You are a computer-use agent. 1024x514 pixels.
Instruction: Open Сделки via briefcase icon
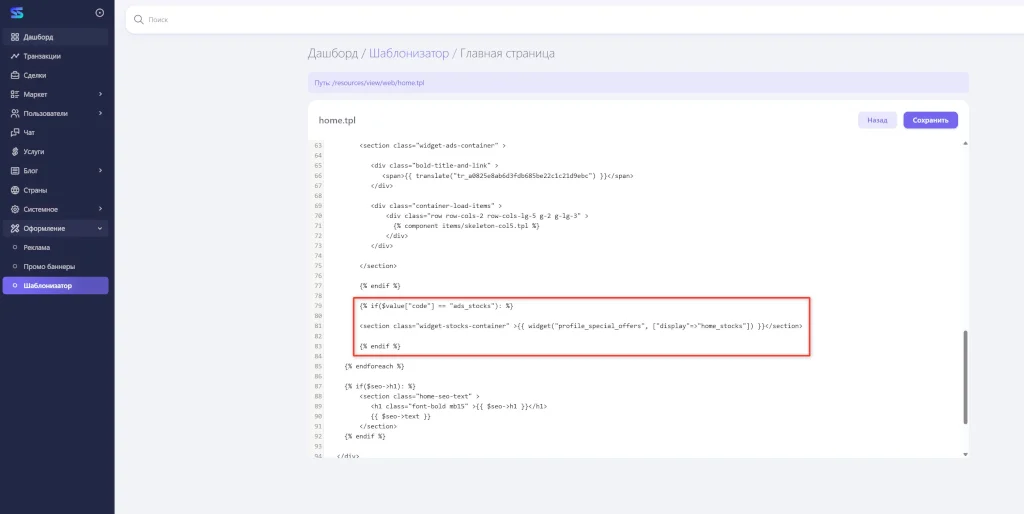[x=14, y=75]
